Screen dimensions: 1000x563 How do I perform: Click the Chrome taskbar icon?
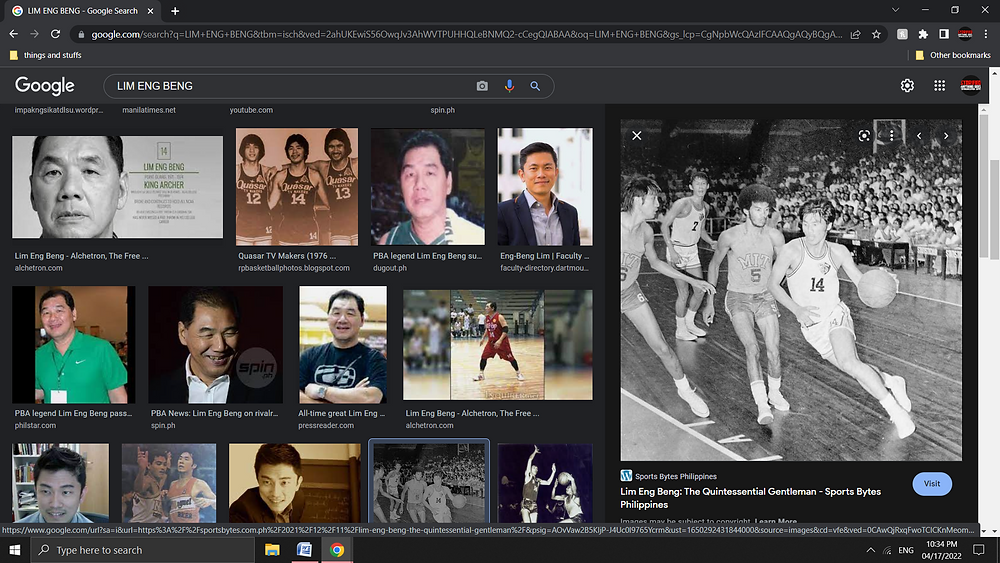click(x=337, y=550)
